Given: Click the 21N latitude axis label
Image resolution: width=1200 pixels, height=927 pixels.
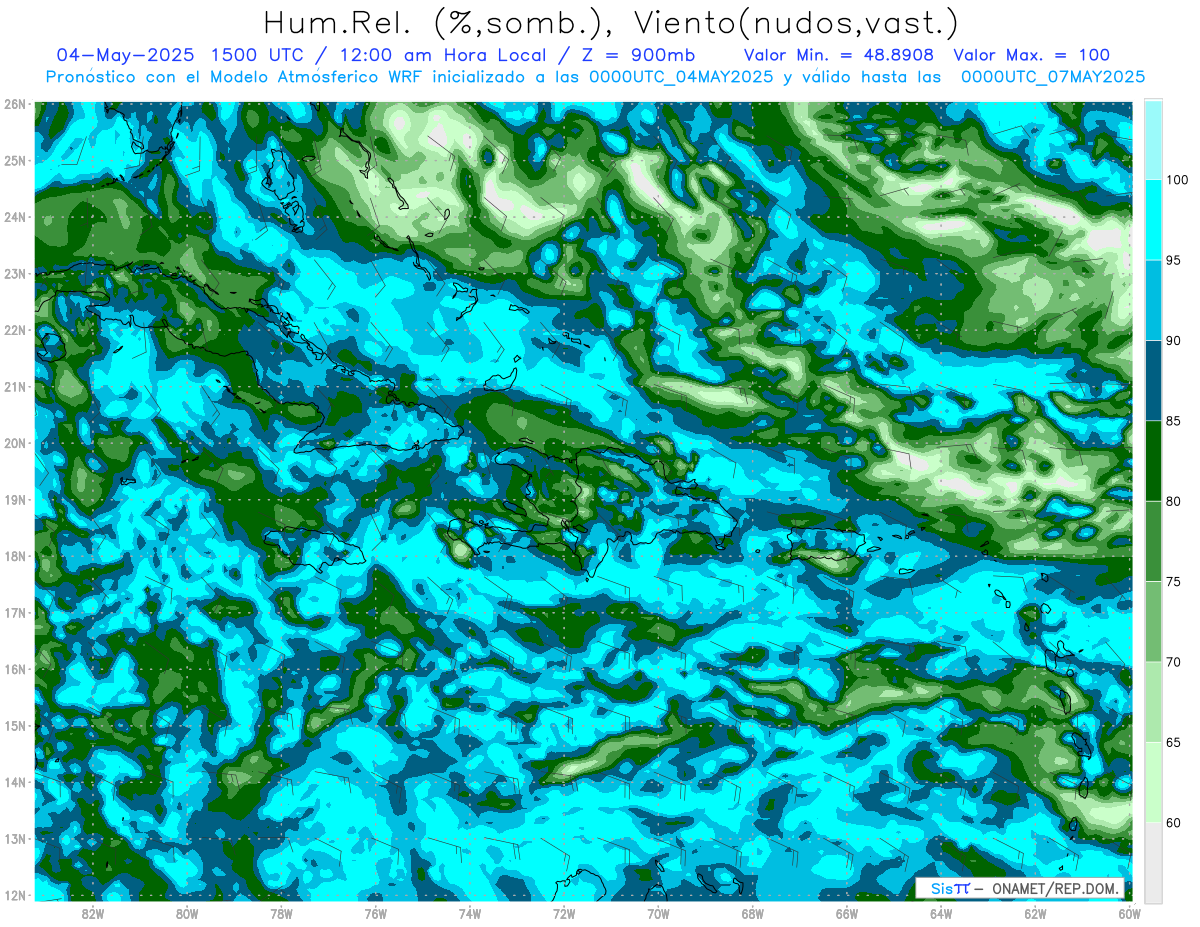Looking at the screenshot, I should pos(14,386).
